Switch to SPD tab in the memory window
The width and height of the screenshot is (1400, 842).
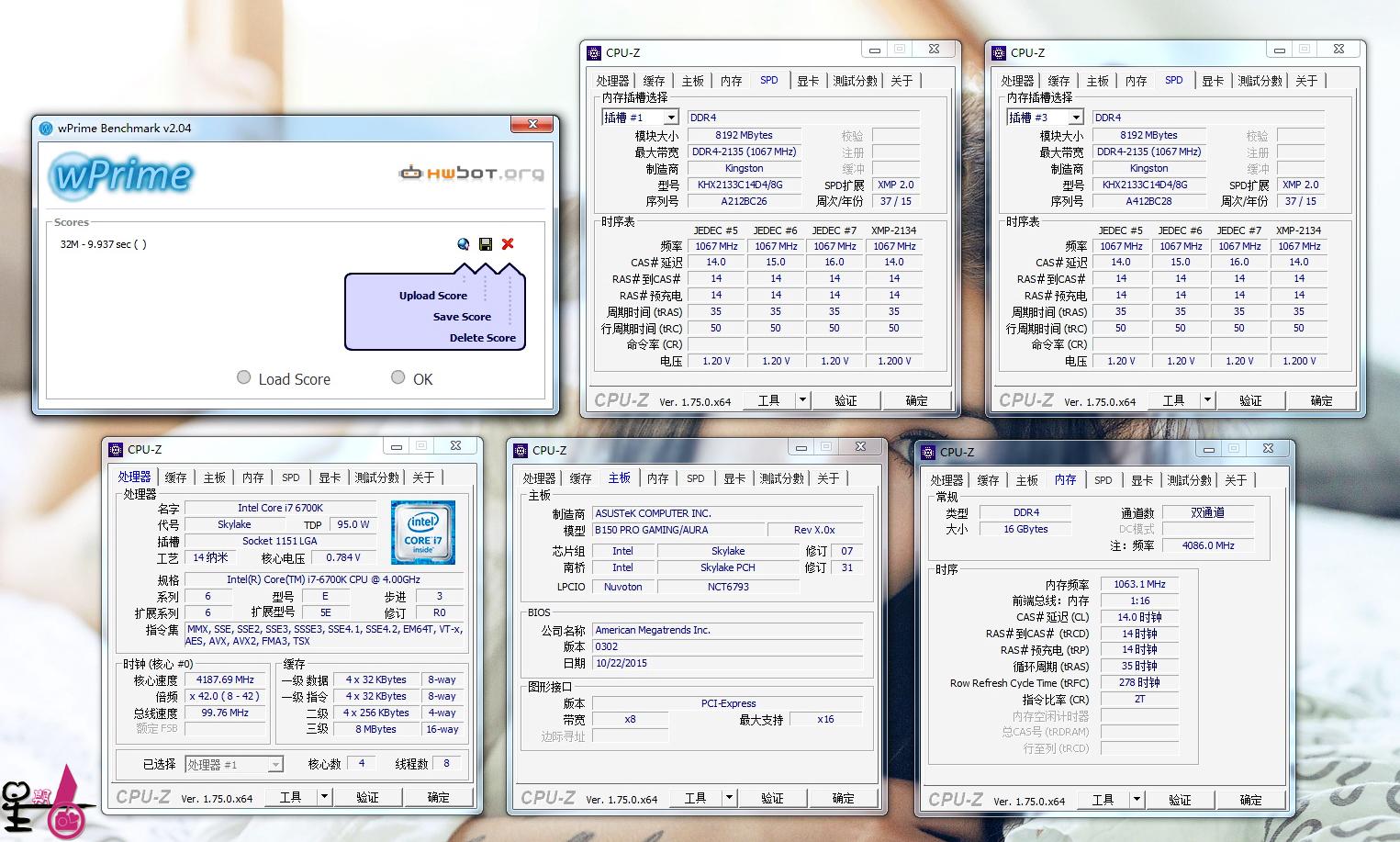click(1103, 480)
